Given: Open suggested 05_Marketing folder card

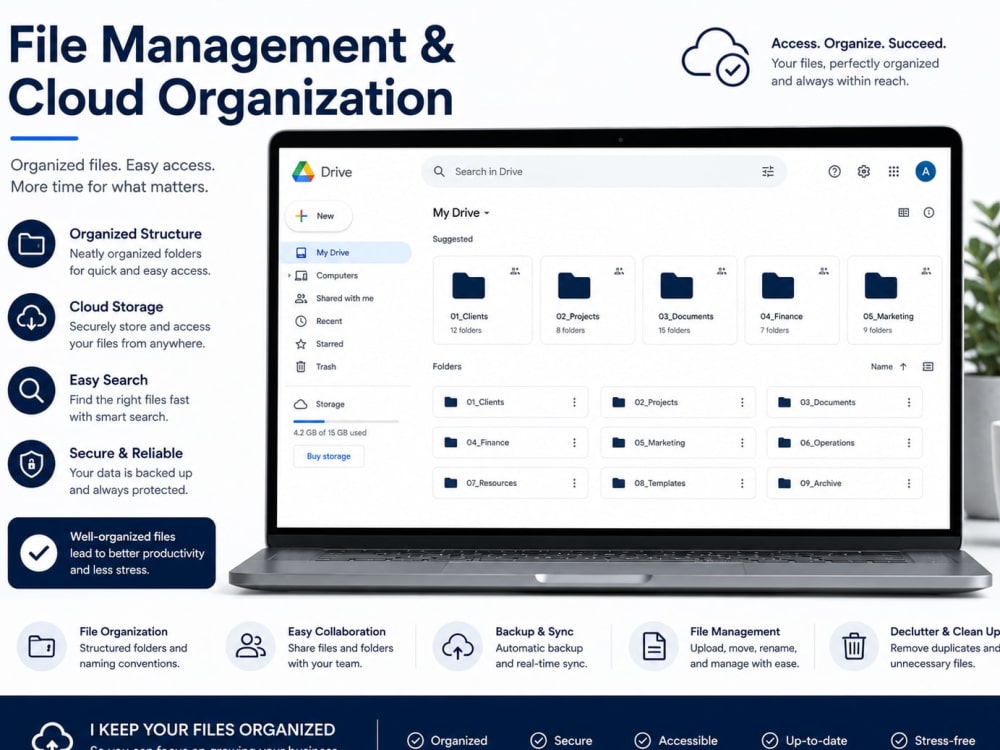Looking at the screenshot, I should 894,300.
